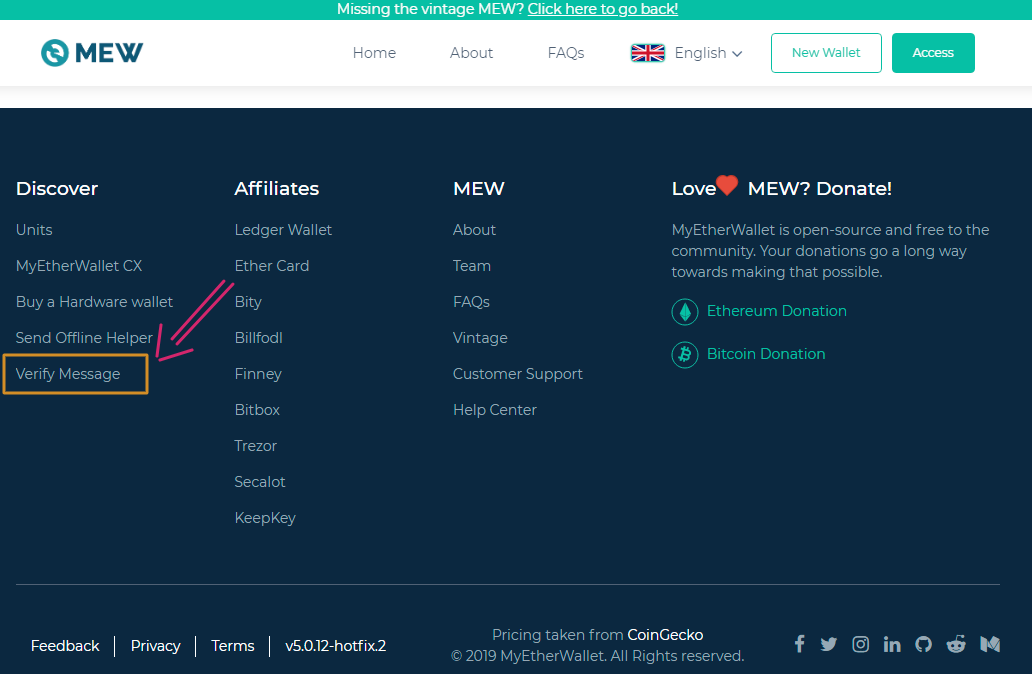Open Reddit social icon in footer

[956, 644]
